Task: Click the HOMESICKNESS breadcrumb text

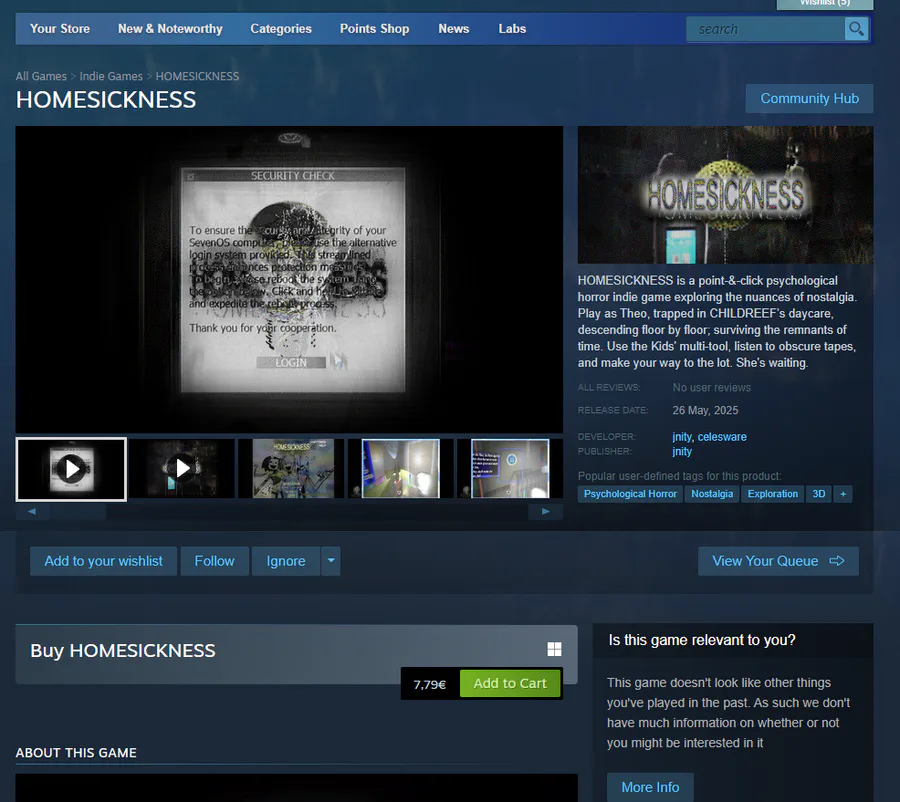Action: [x=197, y=76]
